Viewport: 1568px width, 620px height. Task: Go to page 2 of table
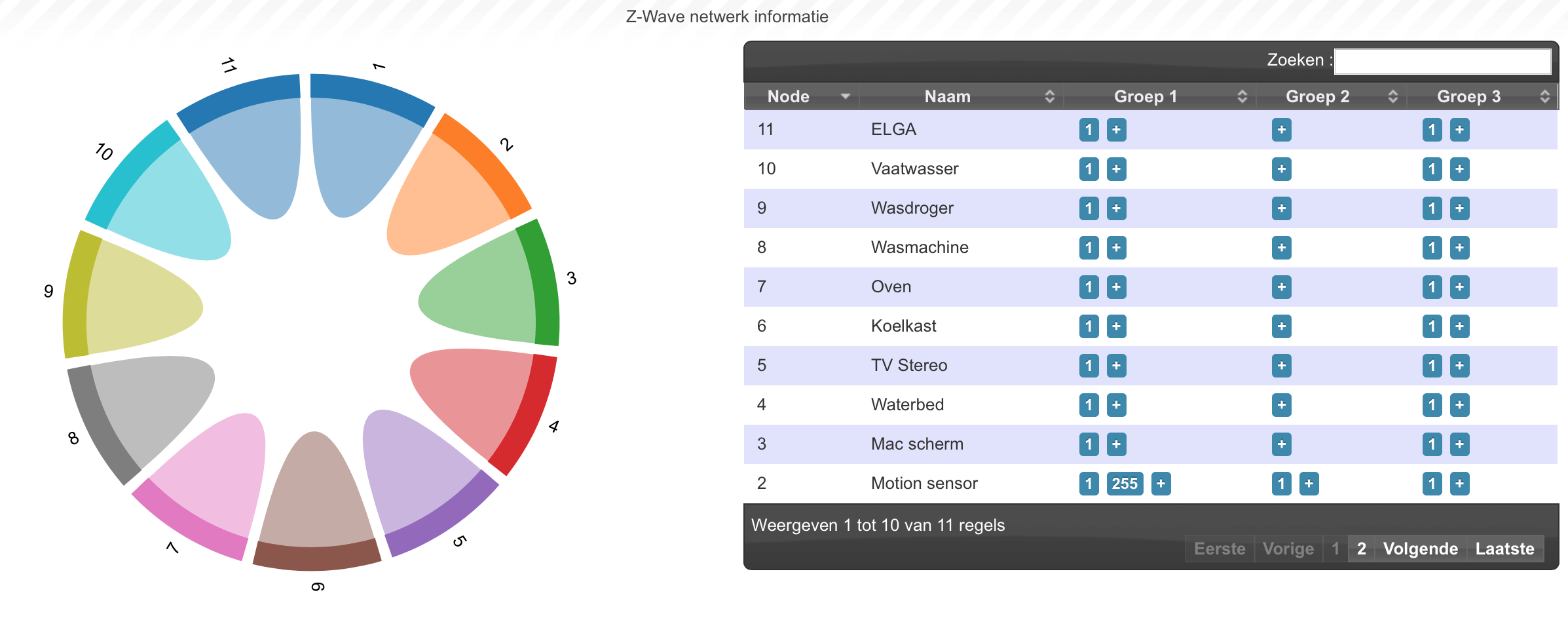[1361, 549]
